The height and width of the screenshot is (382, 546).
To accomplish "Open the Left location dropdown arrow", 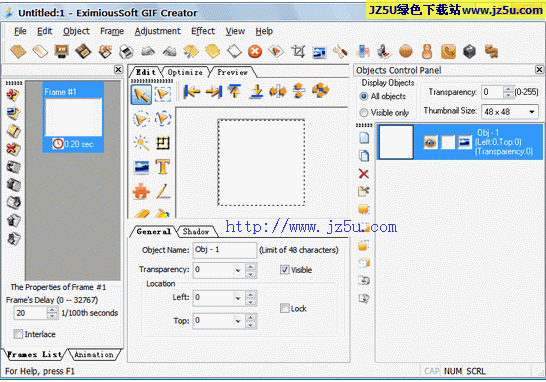I will (238, 298).
